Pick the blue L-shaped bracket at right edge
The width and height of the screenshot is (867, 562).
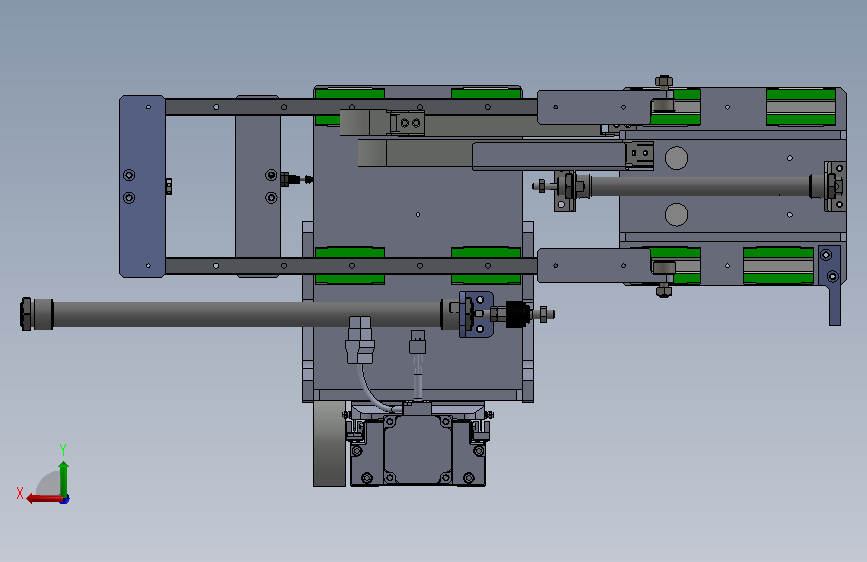(831, 285)
